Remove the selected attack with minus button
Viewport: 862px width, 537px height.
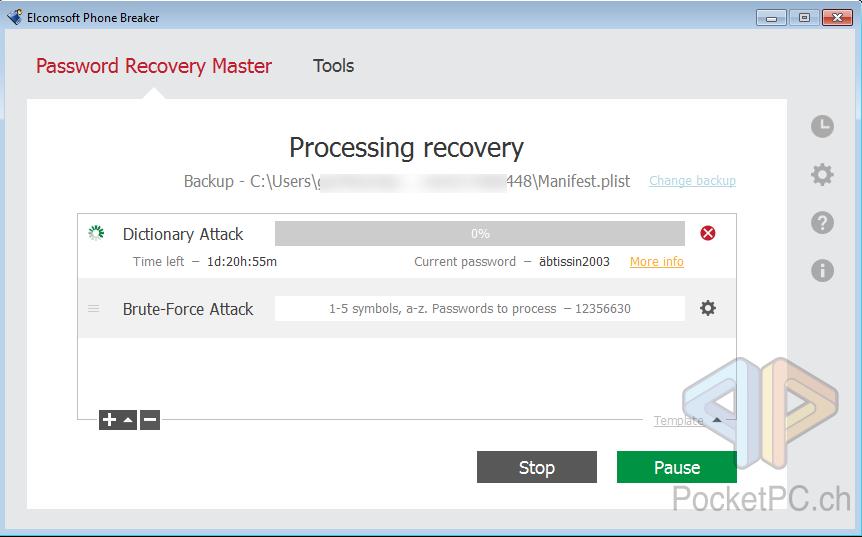coord(150,420)
